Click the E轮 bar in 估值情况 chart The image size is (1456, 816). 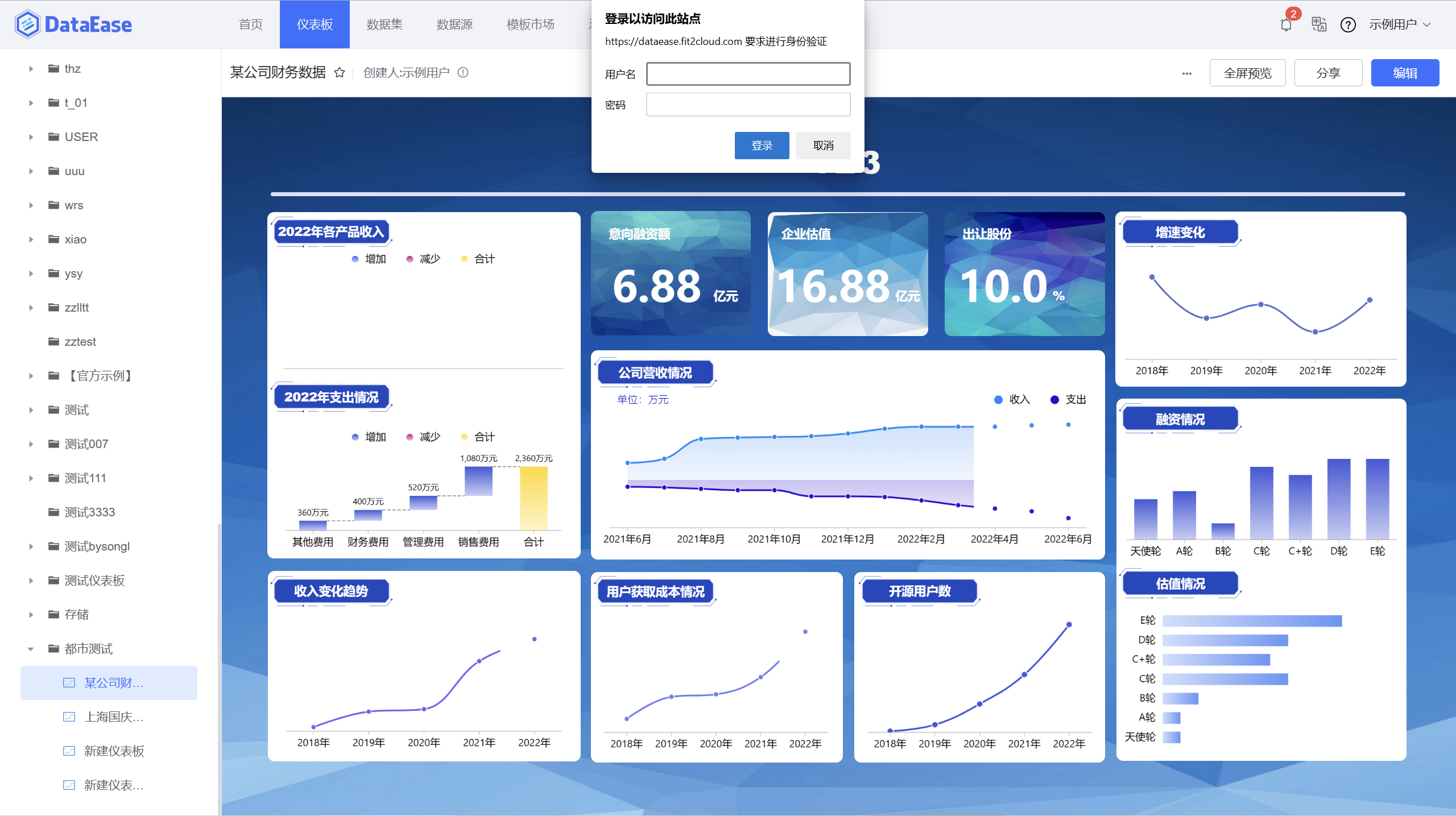(x=1252, y=620)
